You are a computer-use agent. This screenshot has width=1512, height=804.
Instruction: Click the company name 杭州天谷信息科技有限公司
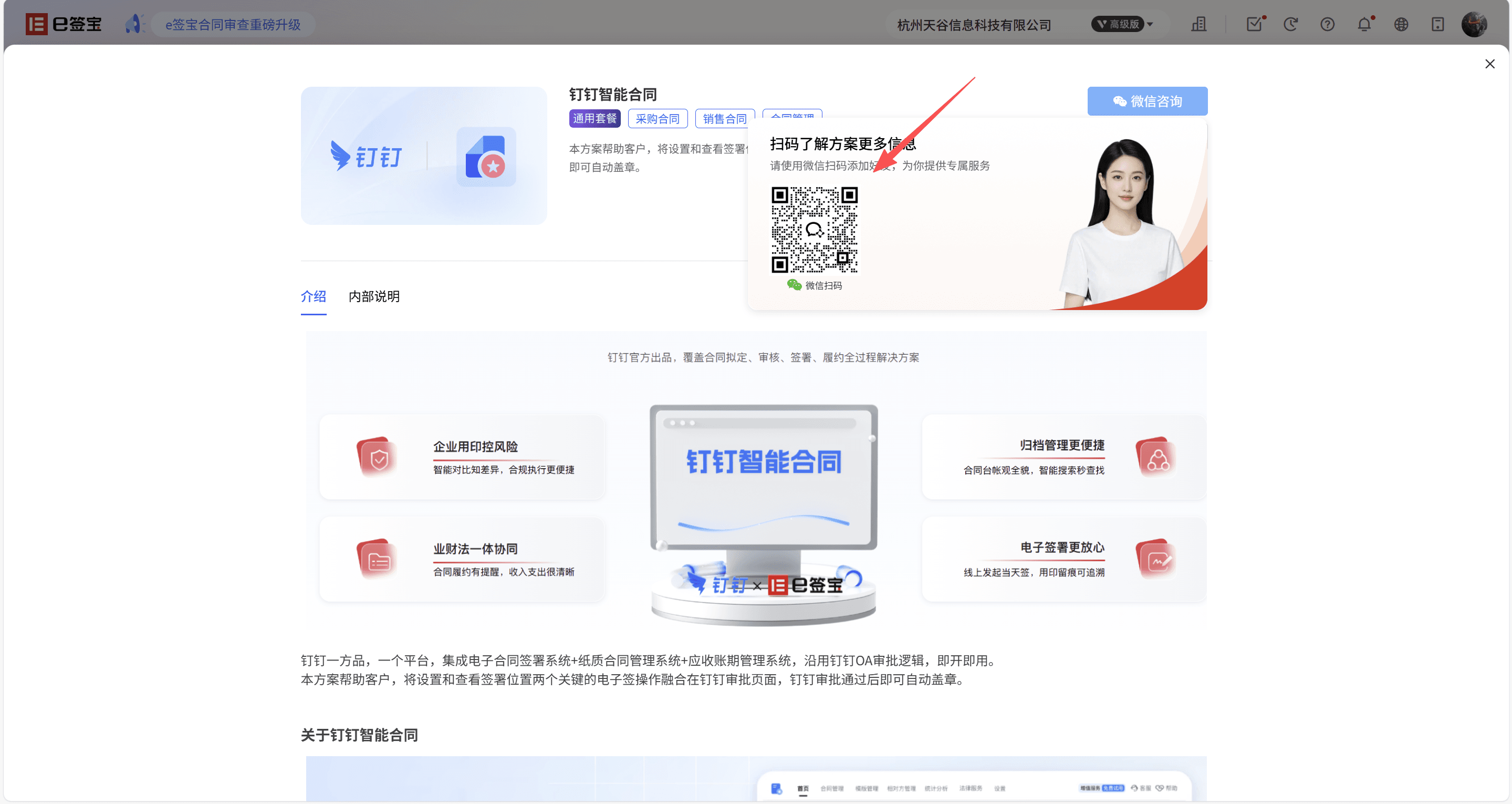click(x=974, y=25)
